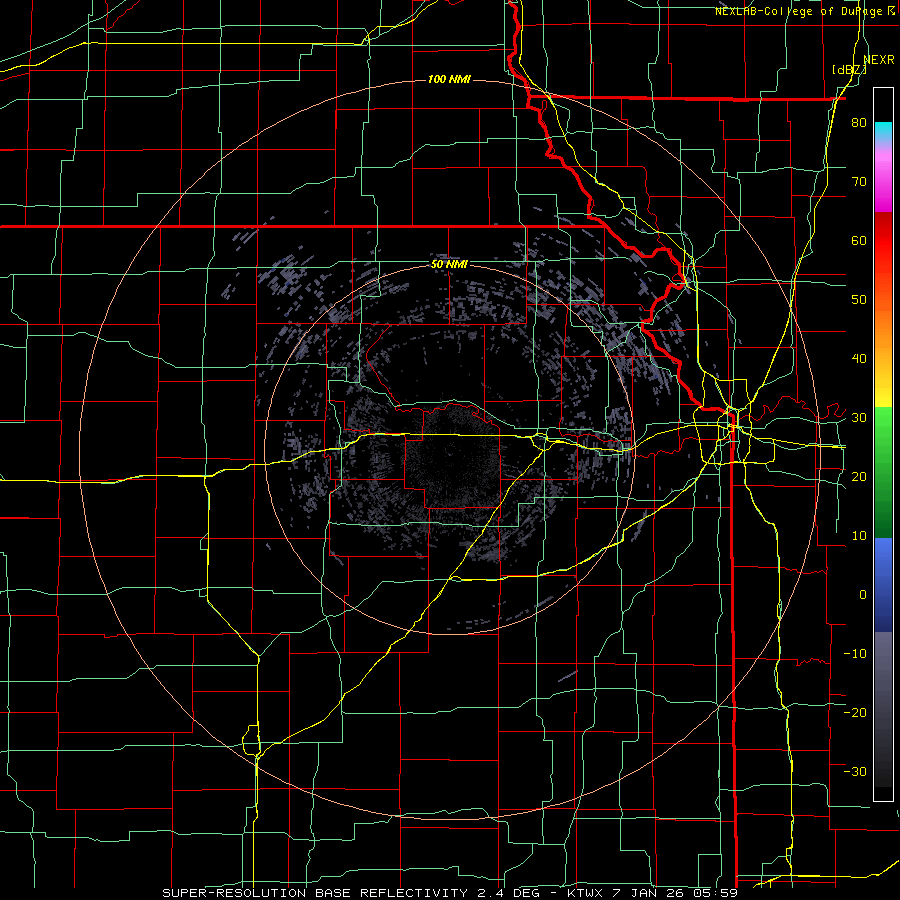This screenshot has height=900, width=900.
Task: Click the -10 value on reflectivity scale
Action: click(855, 653)
